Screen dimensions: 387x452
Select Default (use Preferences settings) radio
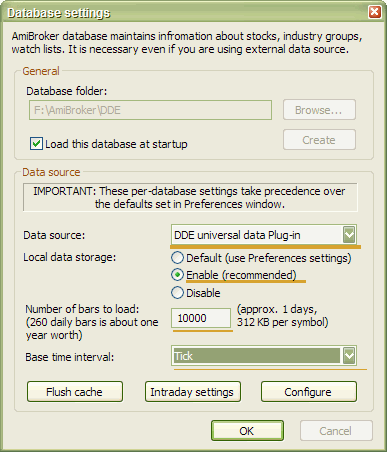tap(177, 258)
